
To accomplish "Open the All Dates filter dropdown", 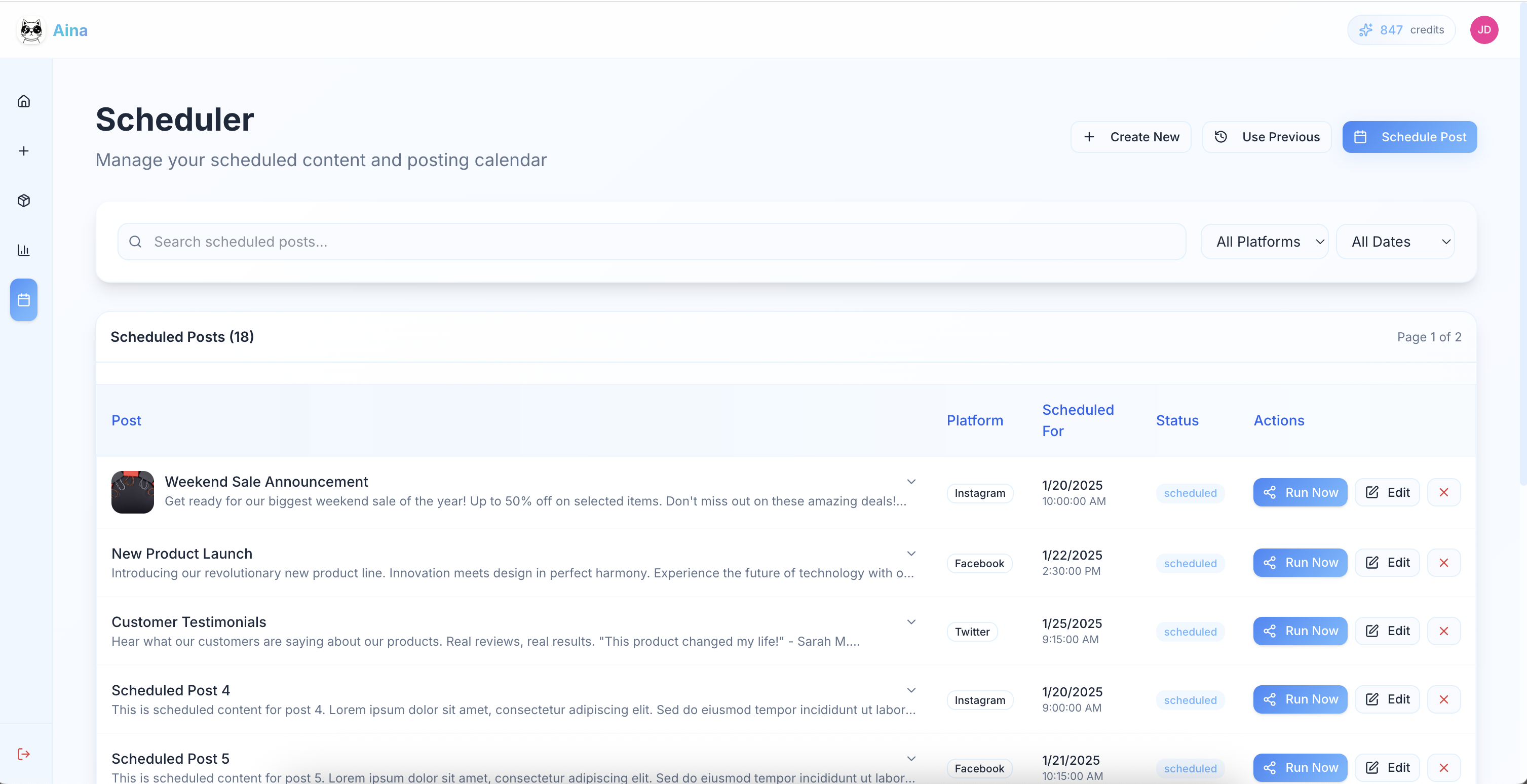I will pyautogui.click(x=1395, y=242).
